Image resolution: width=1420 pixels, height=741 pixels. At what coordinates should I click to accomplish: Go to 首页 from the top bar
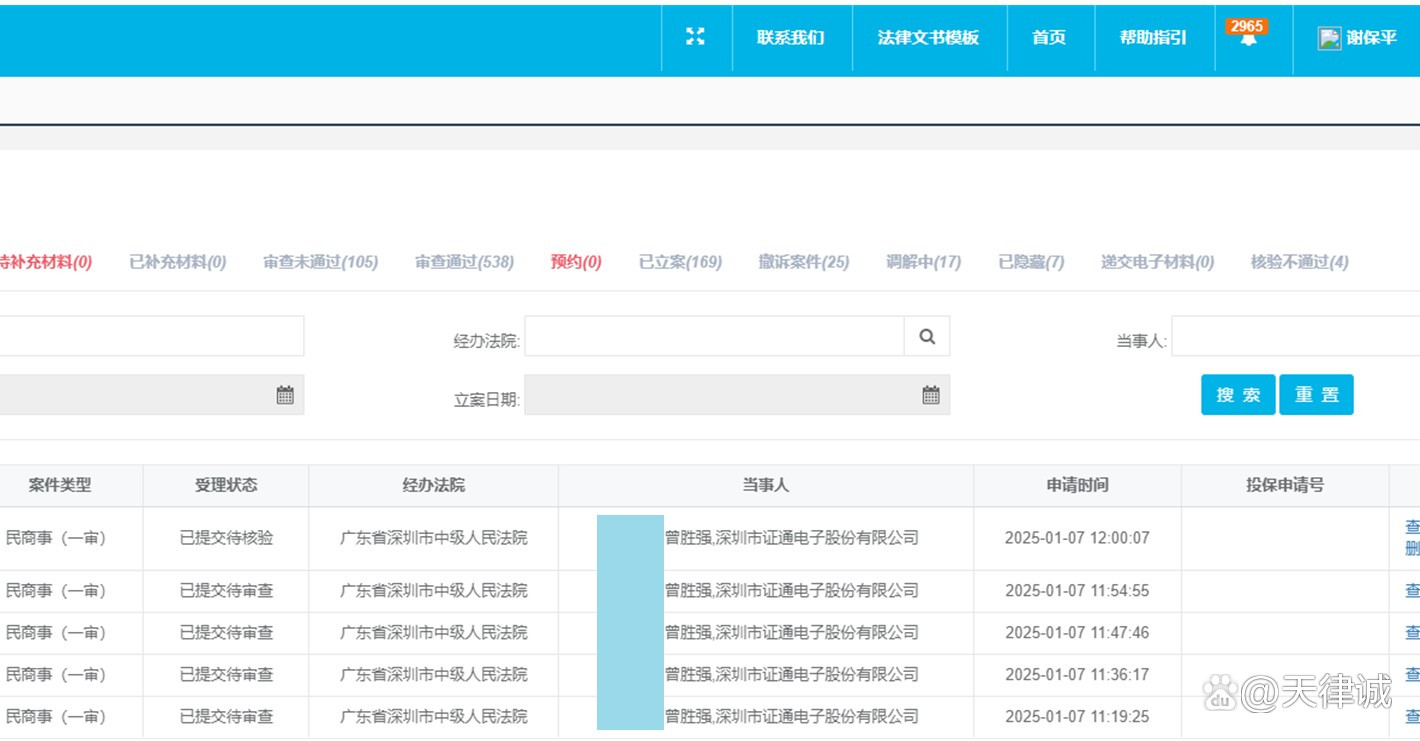click(x=1049, y=38)
